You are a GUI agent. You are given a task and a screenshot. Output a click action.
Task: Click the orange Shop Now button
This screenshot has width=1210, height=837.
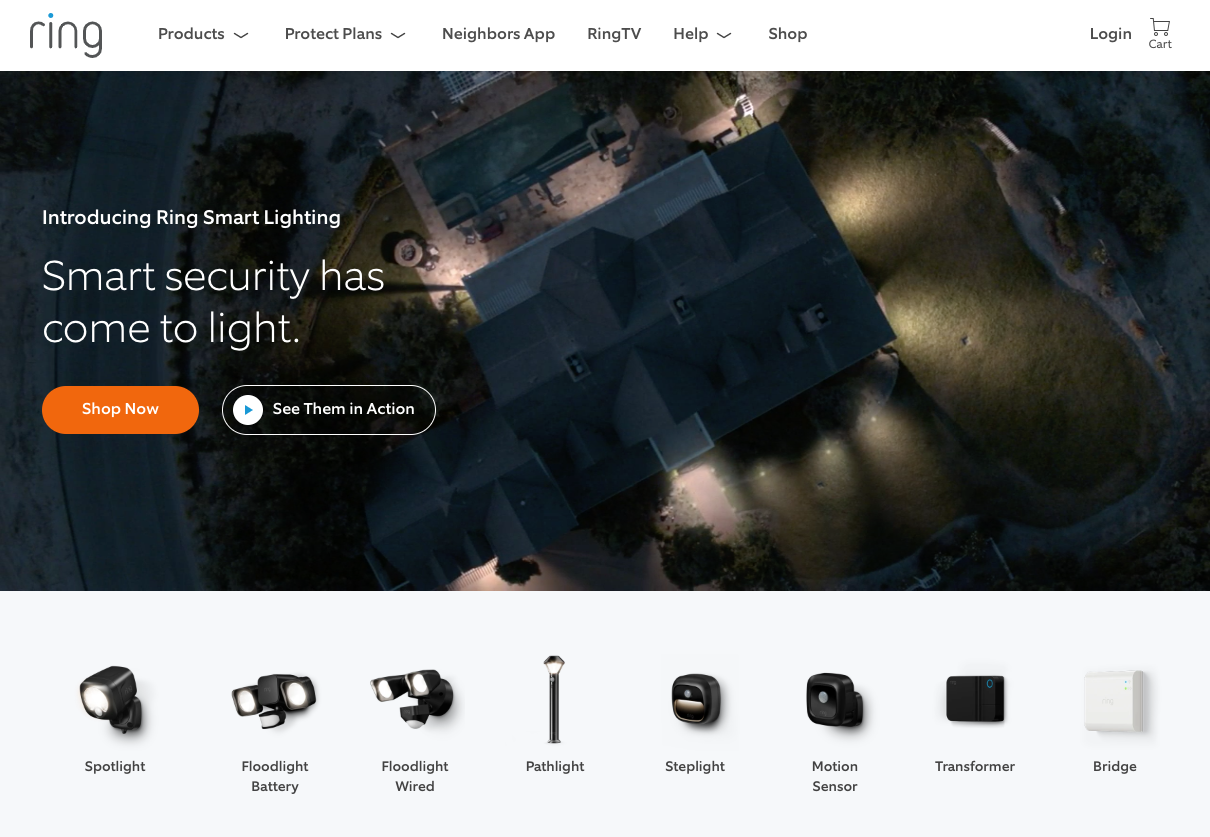click(x=120, y=409)
